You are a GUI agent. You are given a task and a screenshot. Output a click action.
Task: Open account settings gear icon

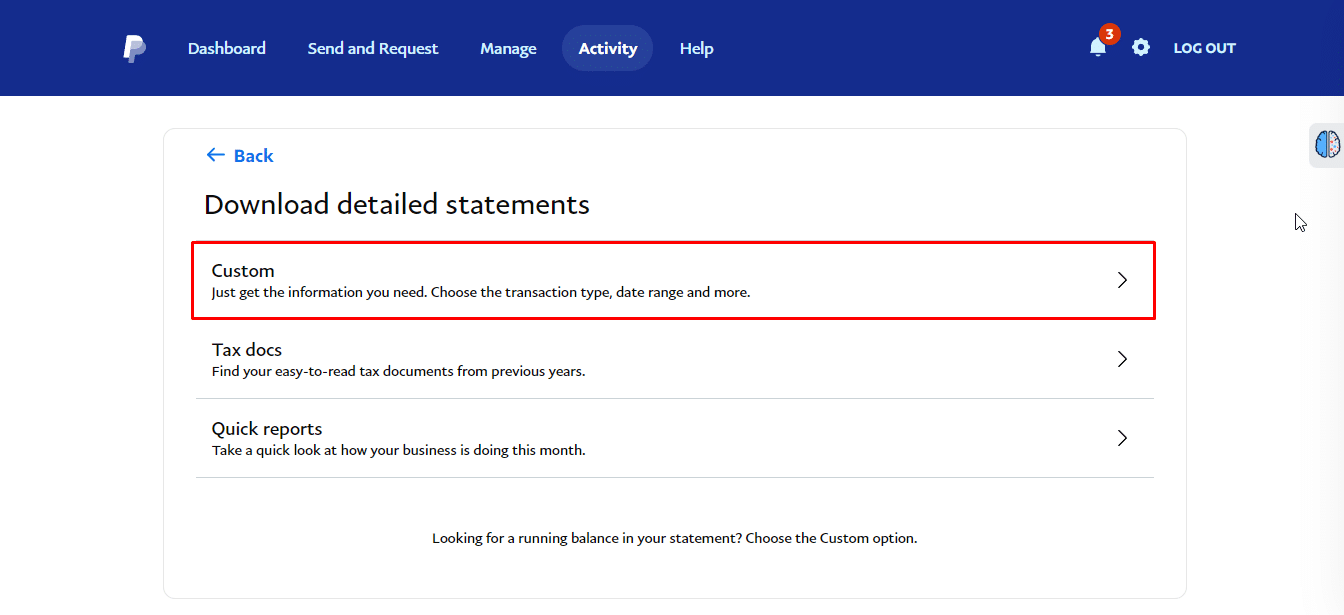click(x=1141, y=48)
